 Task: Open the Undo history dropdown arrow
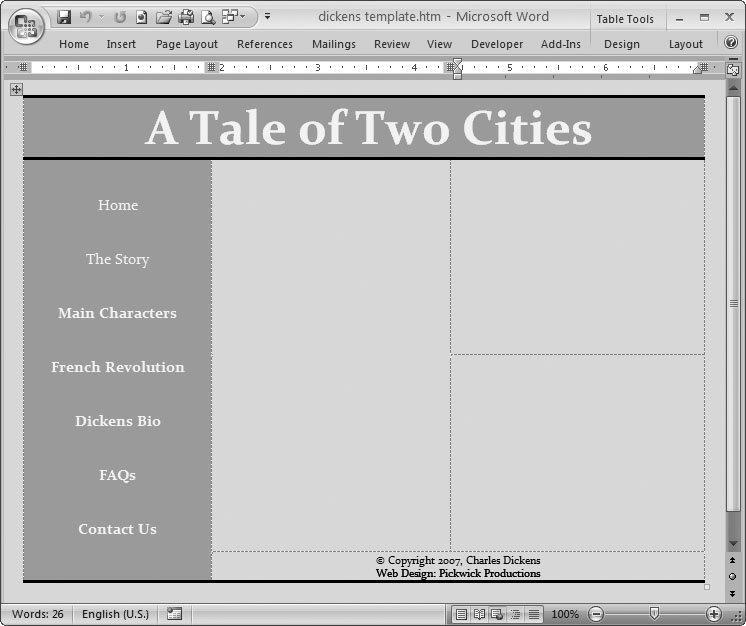[x=101, y=17]
